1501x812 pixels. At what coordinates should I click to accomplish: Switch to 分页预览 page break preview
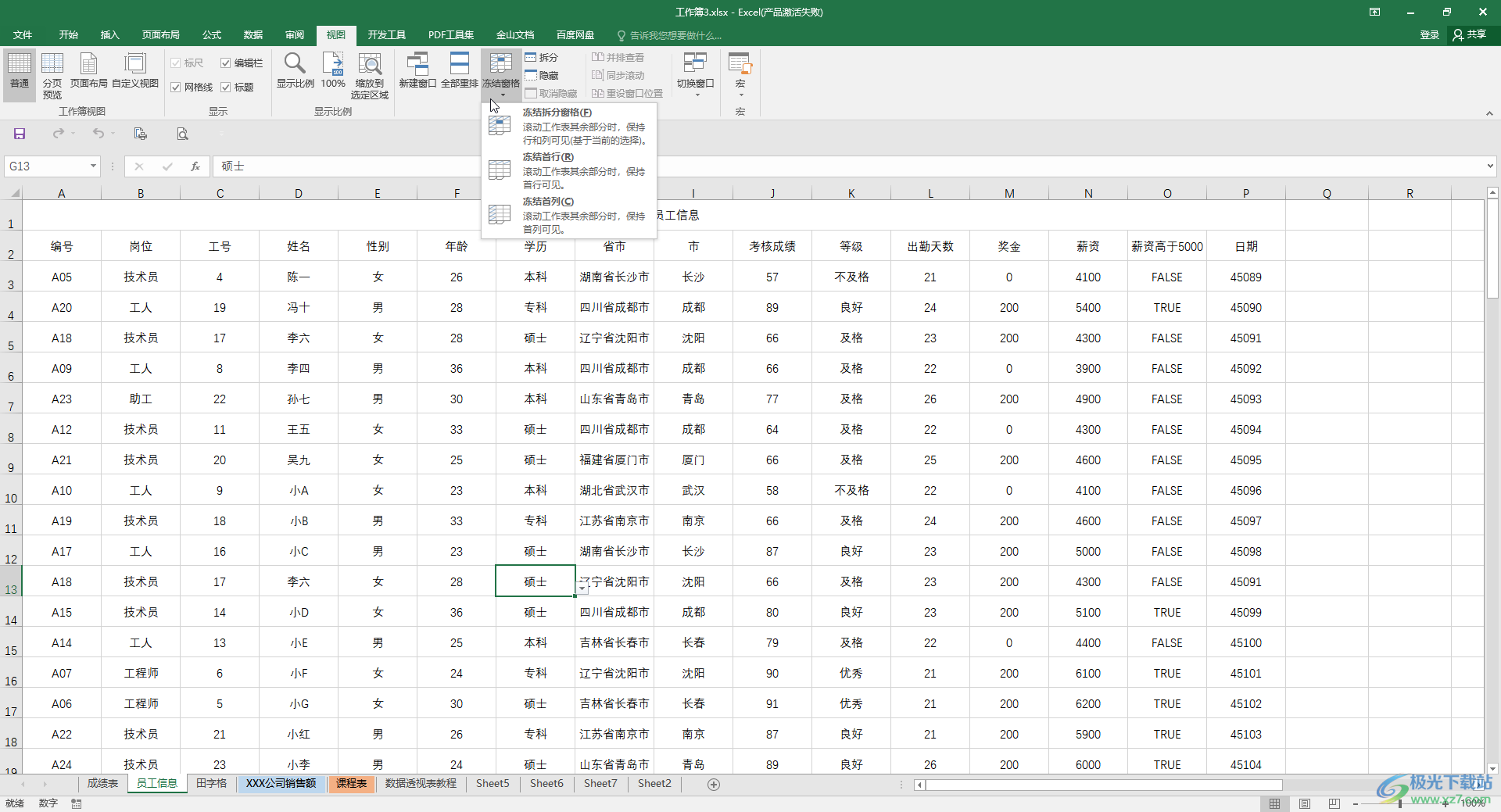pyautogui.click(x=52, y=76)
